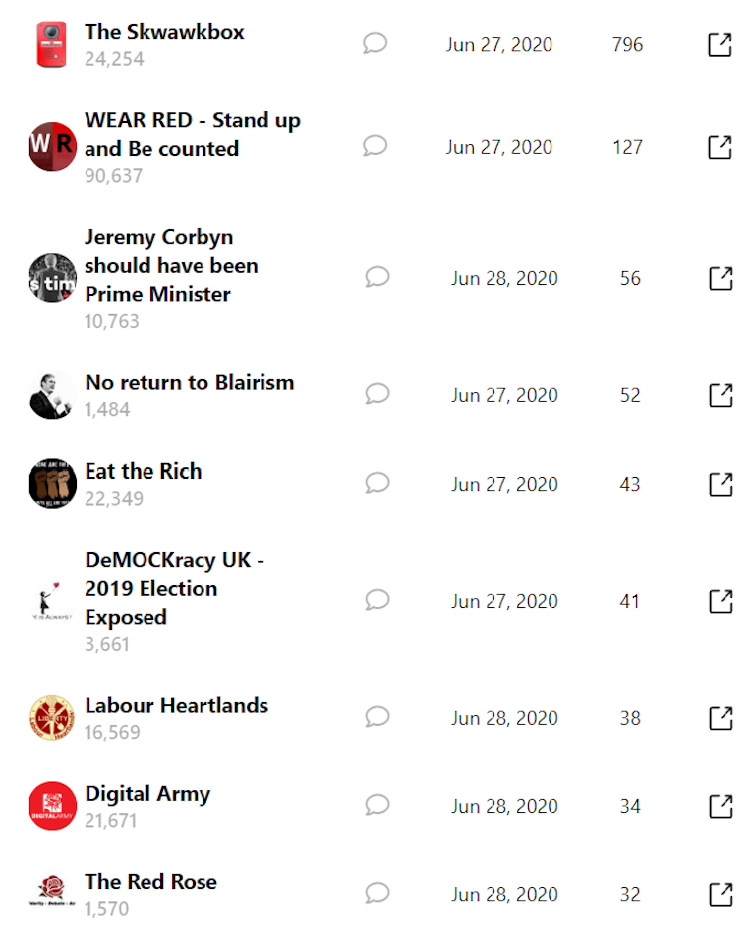Open external link for Digital Army
Image resolution: width=754 pixels, height=941 pixels.
click(720, 806)
